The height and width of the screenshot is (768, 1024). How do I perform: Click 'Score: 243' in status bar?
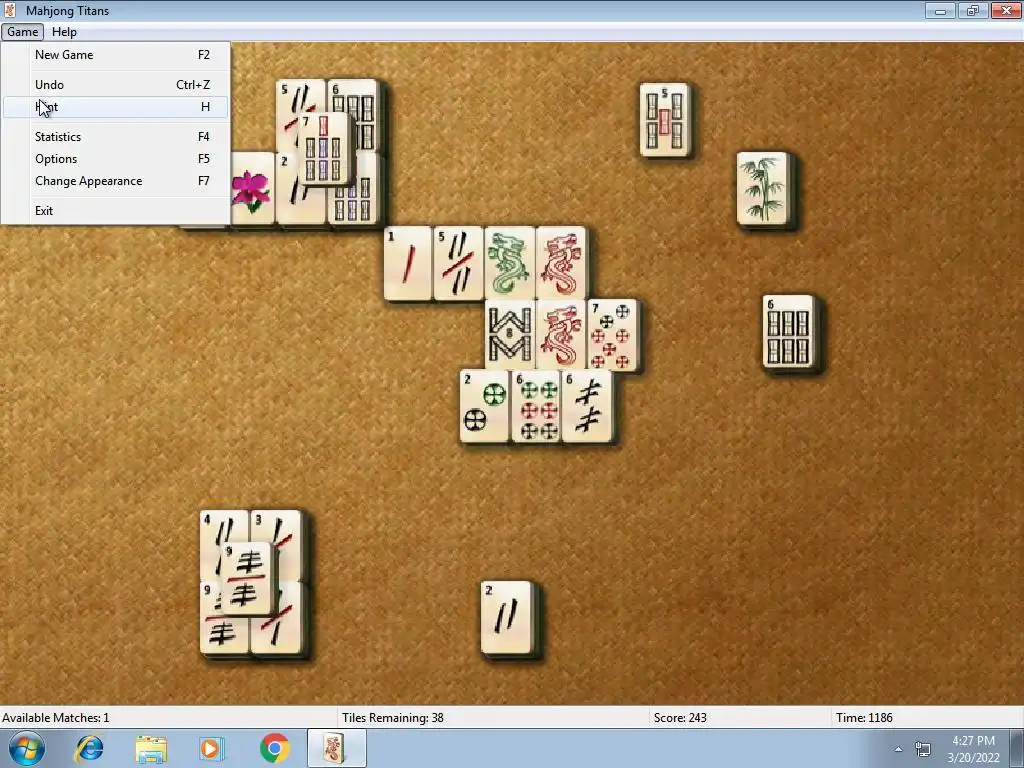click(x=680, y=718)
